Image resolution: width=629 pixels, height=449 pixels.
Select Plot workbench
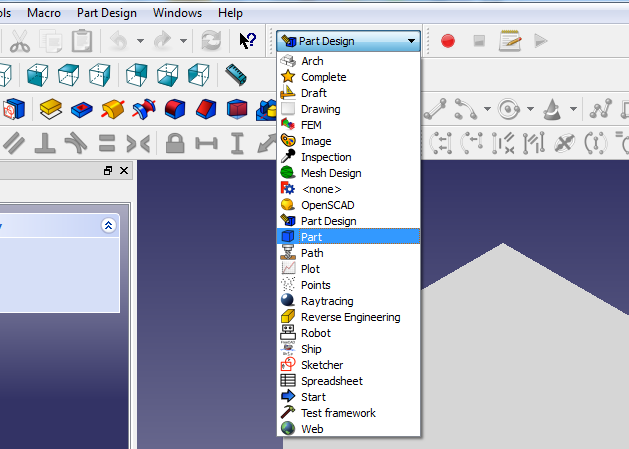click(348, 269)
